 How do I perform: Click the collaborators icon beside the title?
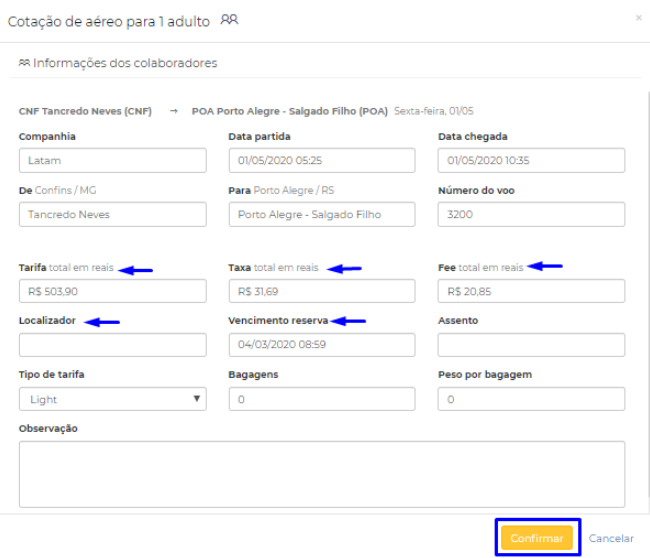point(229,19)
